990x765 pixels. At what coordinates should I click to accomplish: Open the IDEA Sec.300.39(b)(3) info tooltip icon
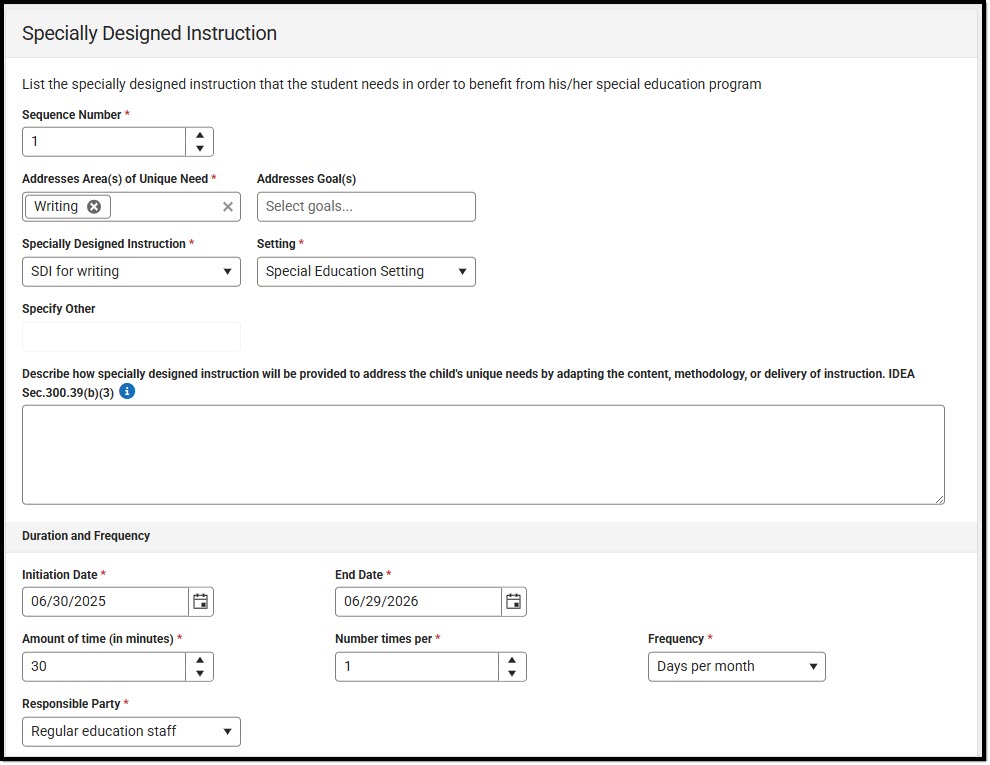127,391
